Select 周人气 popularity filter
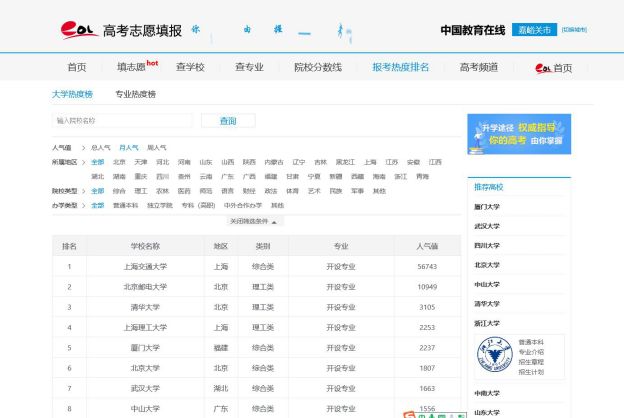The height and width of the screenshot is (418, 624). tap(156, 148)
